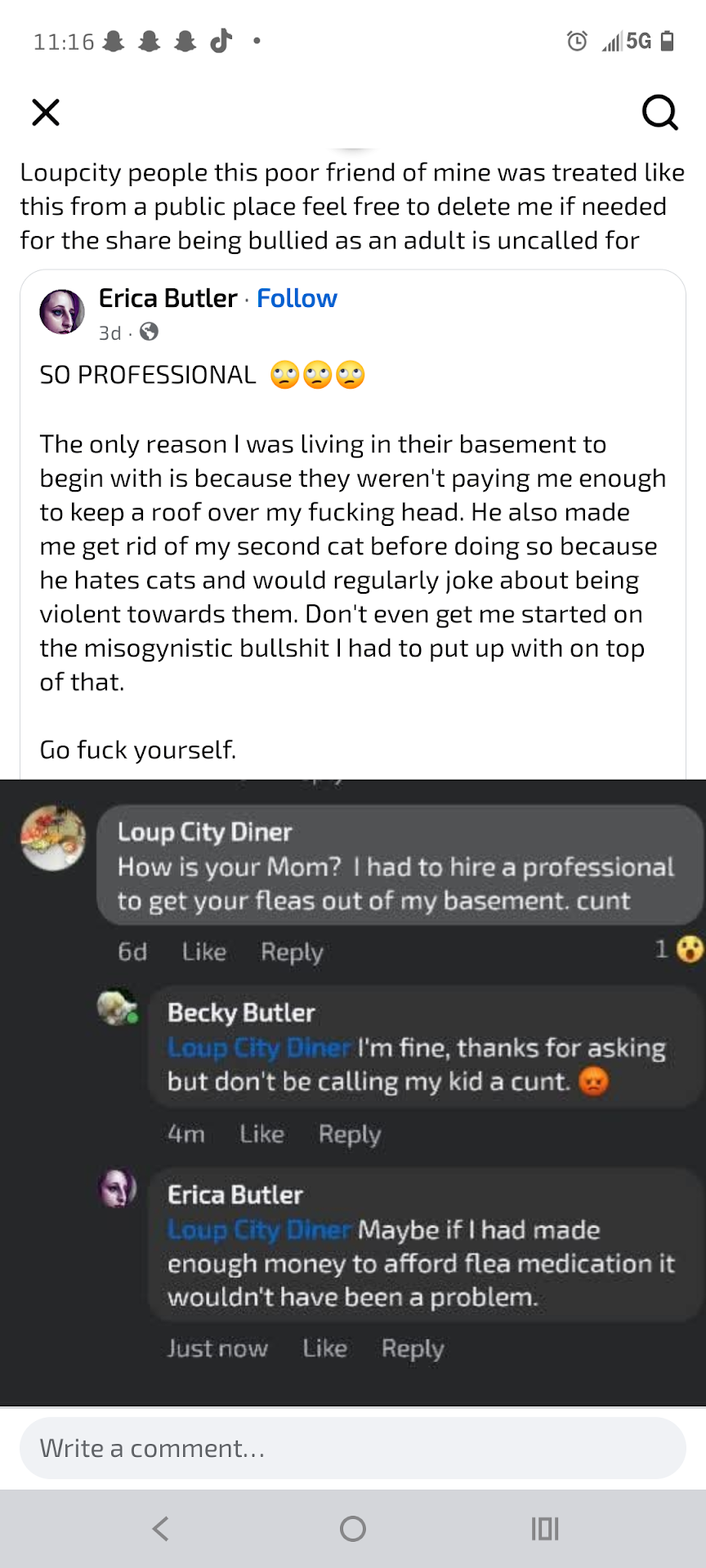Open the avatar on the 'Just now' reply
This screenshot has height=1568, width=706.
(118, 1189)
